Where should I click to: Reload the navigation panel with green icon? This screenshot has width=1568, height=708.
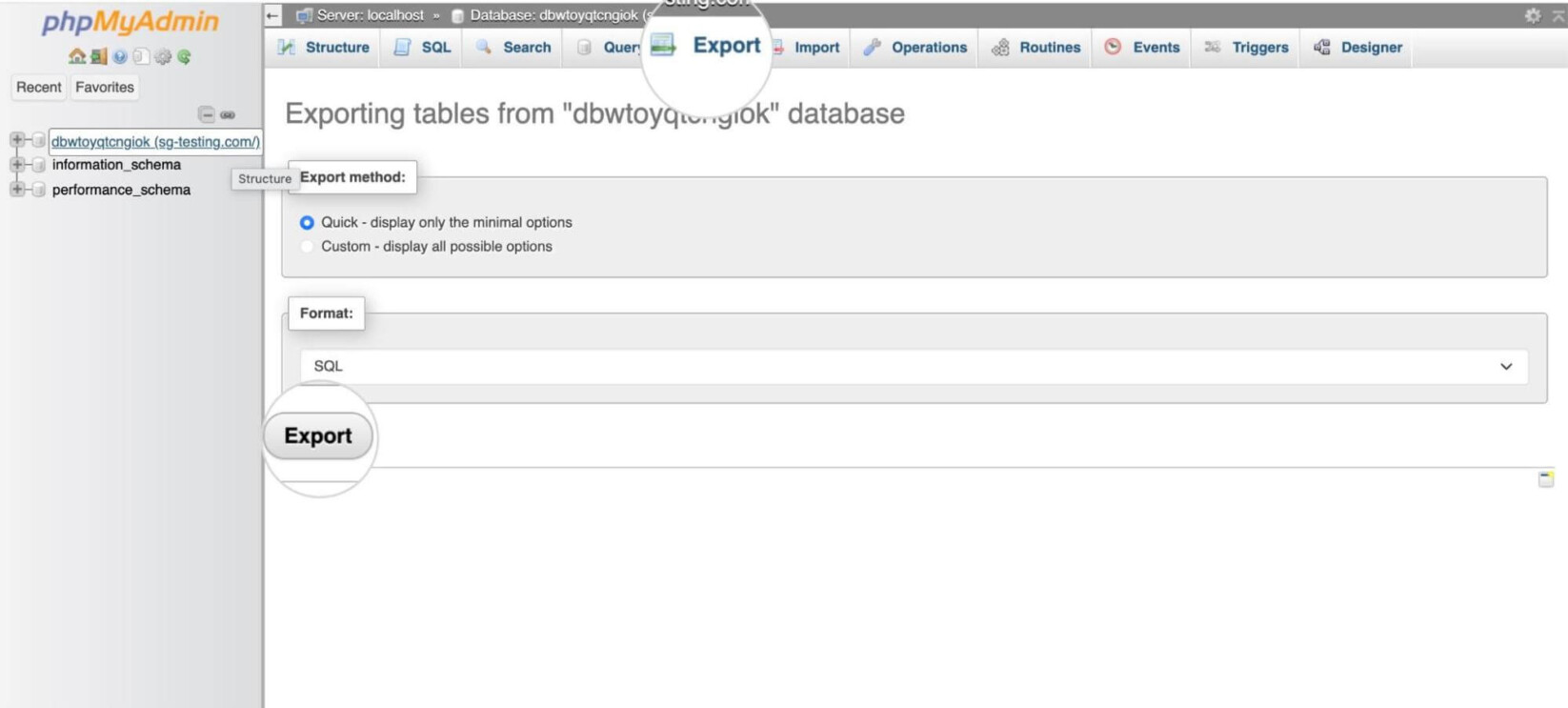(x=184, y=57)
